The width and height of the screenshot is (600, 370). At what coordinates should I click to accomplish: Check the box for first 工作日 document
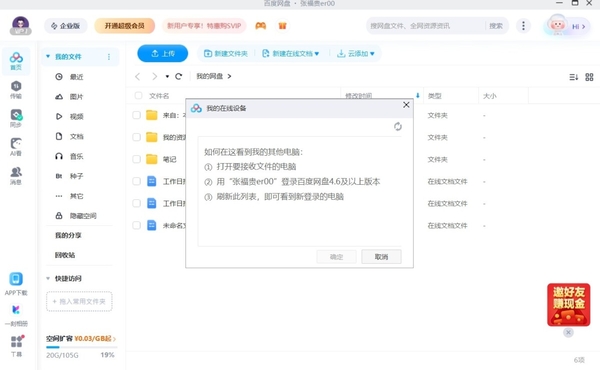[136, 181]
